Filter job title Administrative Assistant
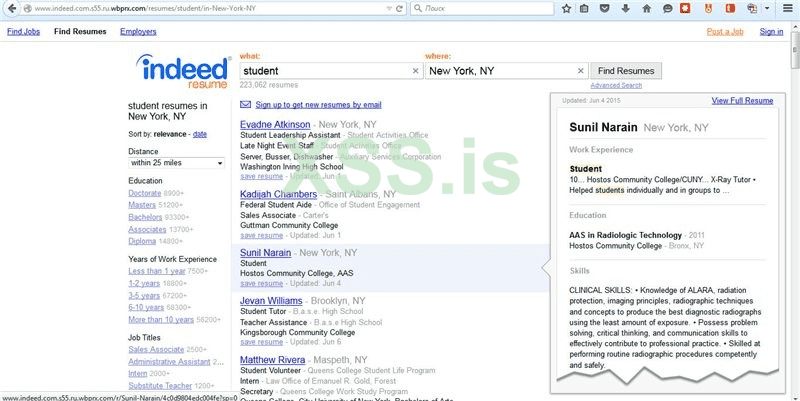 pyautogui.click(x=169, y=362)
